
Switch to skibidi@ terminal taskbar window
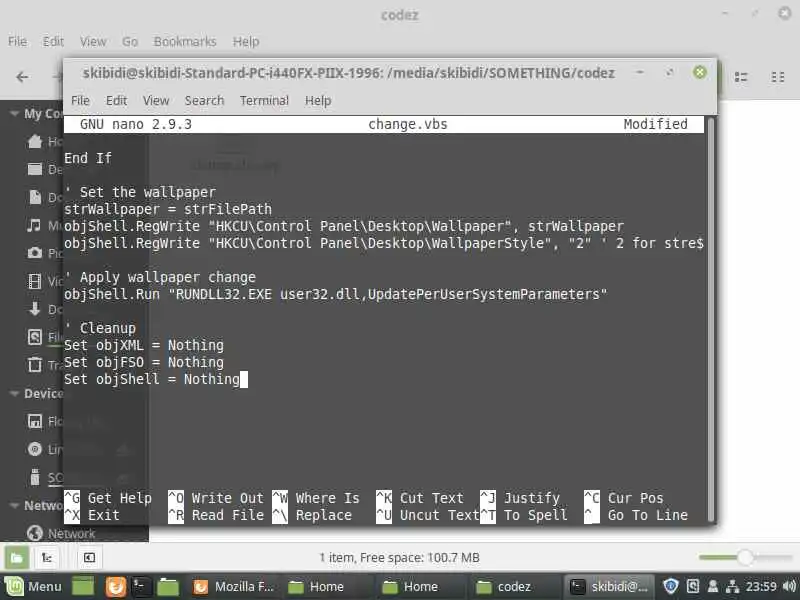tap(609, 587)
